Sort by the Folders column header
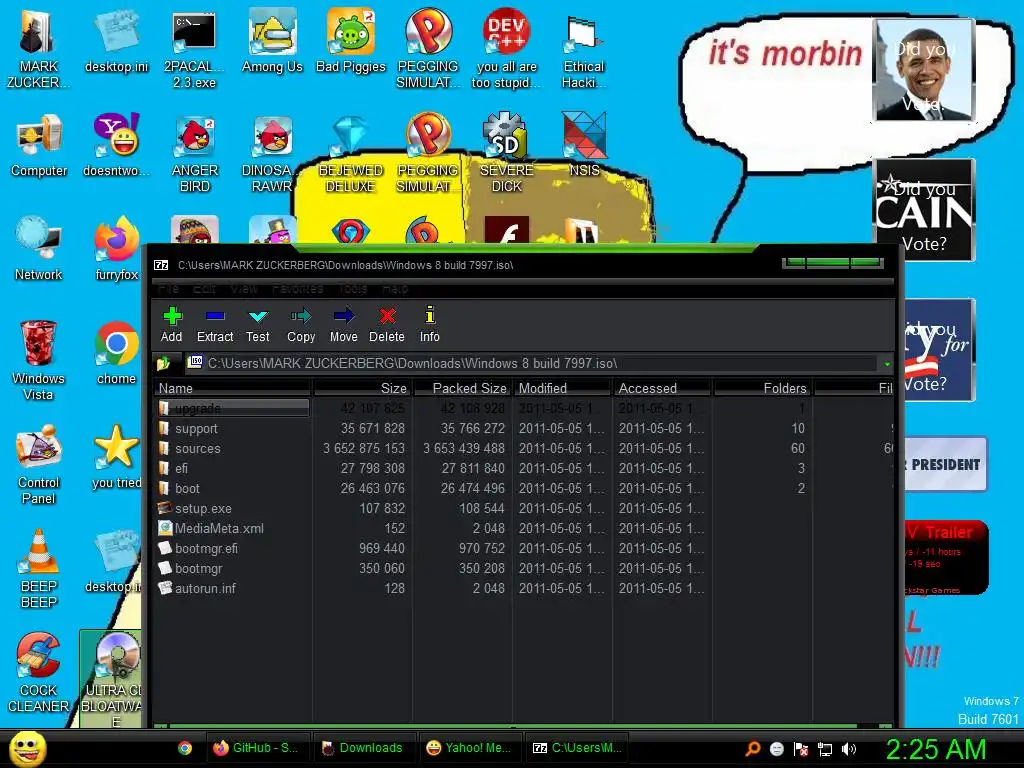This screenshot has width=1024, height=768. [762, 388]
